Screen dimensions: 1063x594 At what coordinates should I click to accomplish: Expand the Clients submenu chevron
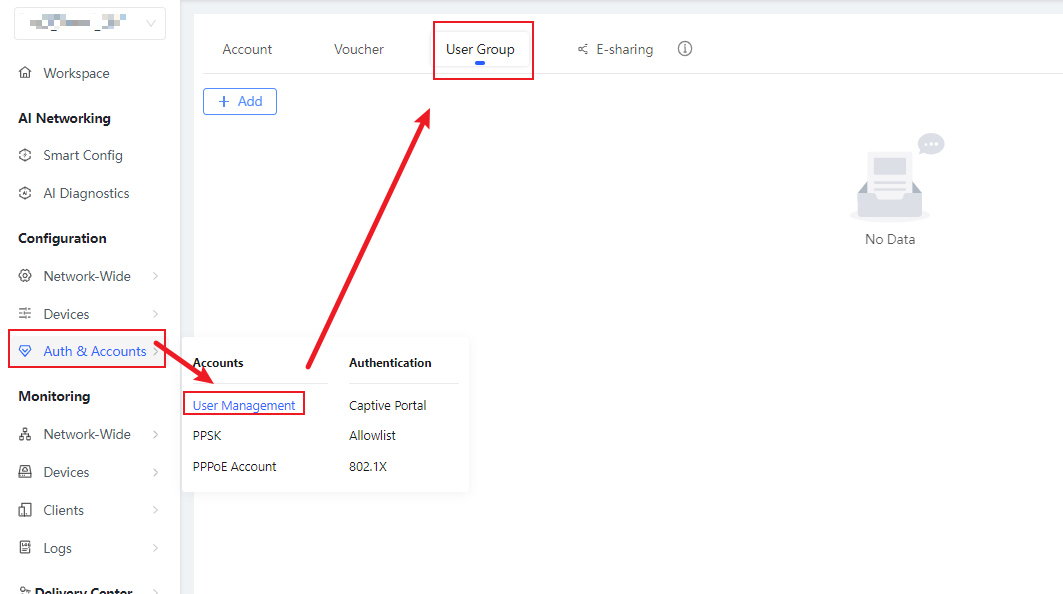155,510
